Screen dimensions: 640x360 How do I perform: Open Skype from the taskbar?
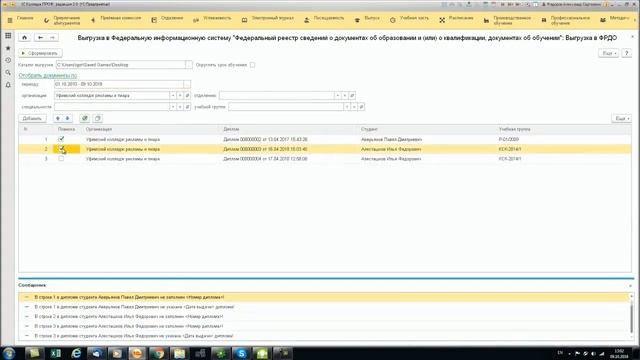click(241, 353)
